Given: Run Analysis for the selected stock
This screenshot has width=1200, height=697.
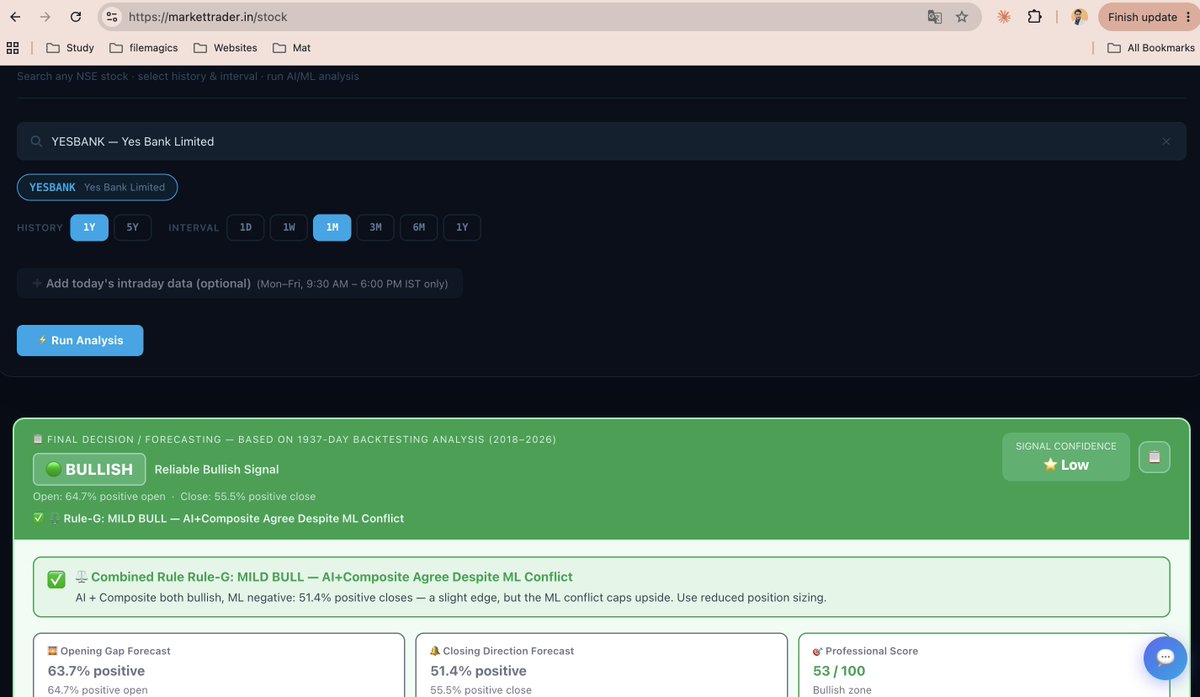Looking at the screenshot, I should (x=80, y=340).
